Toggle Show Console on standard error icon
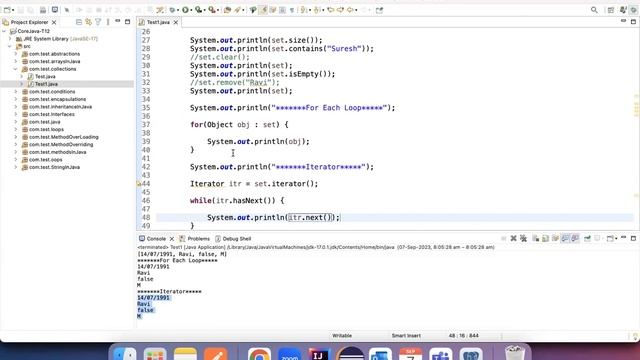The height and width of the screenshot is (360, 640). 575,238
